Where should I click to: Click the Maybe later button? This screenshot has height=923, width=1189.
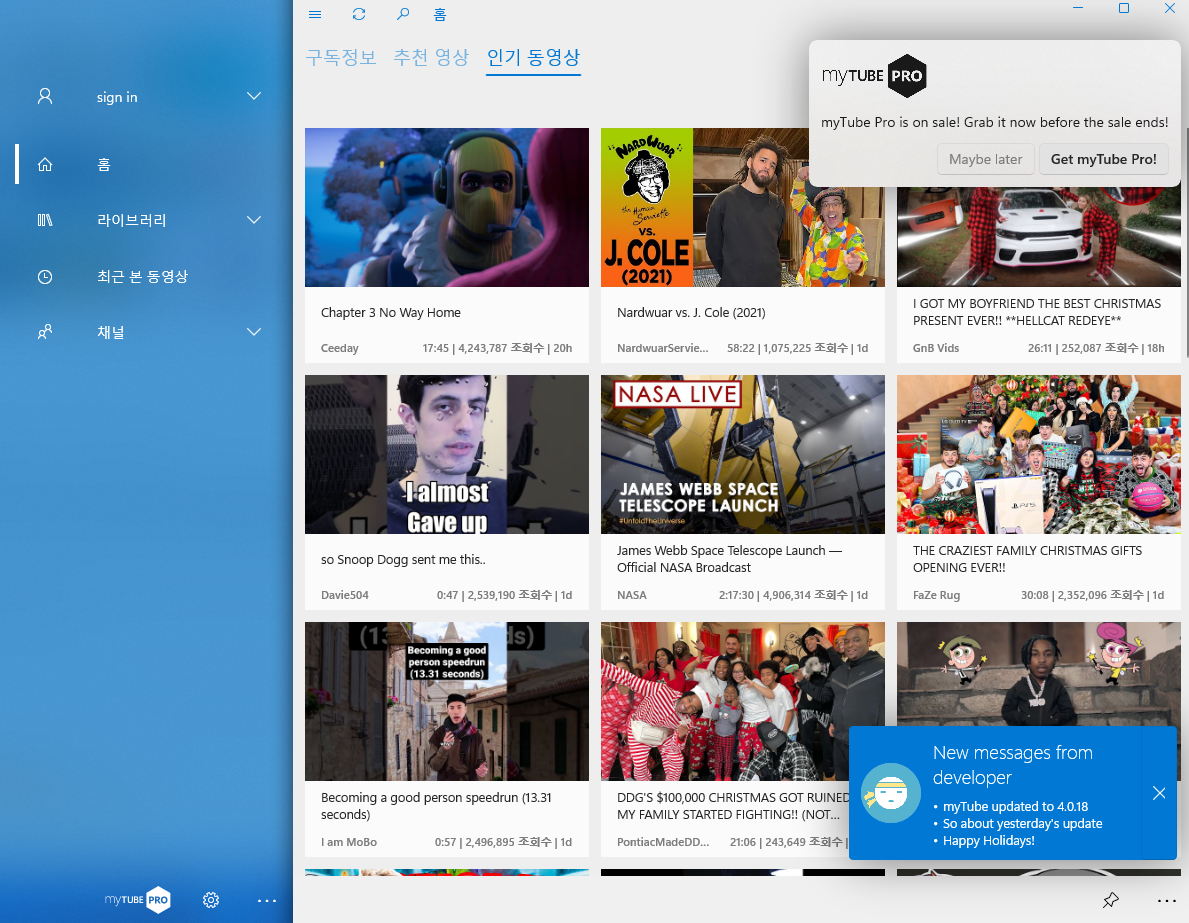click(x=985, y=159)
